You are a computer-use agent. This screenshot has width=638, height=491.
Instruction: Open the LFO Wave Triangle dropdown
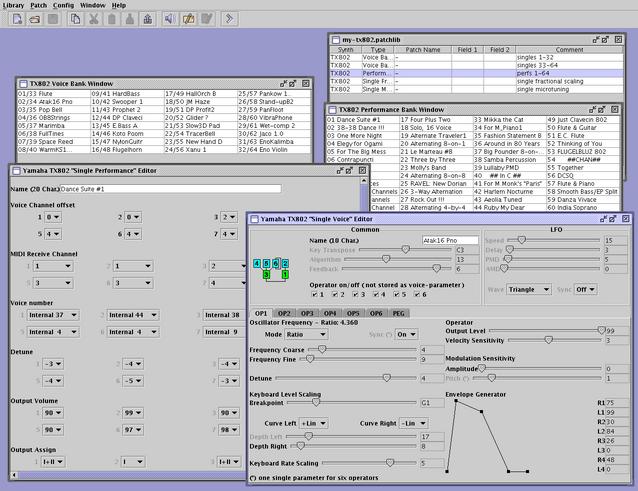point(529,289)
